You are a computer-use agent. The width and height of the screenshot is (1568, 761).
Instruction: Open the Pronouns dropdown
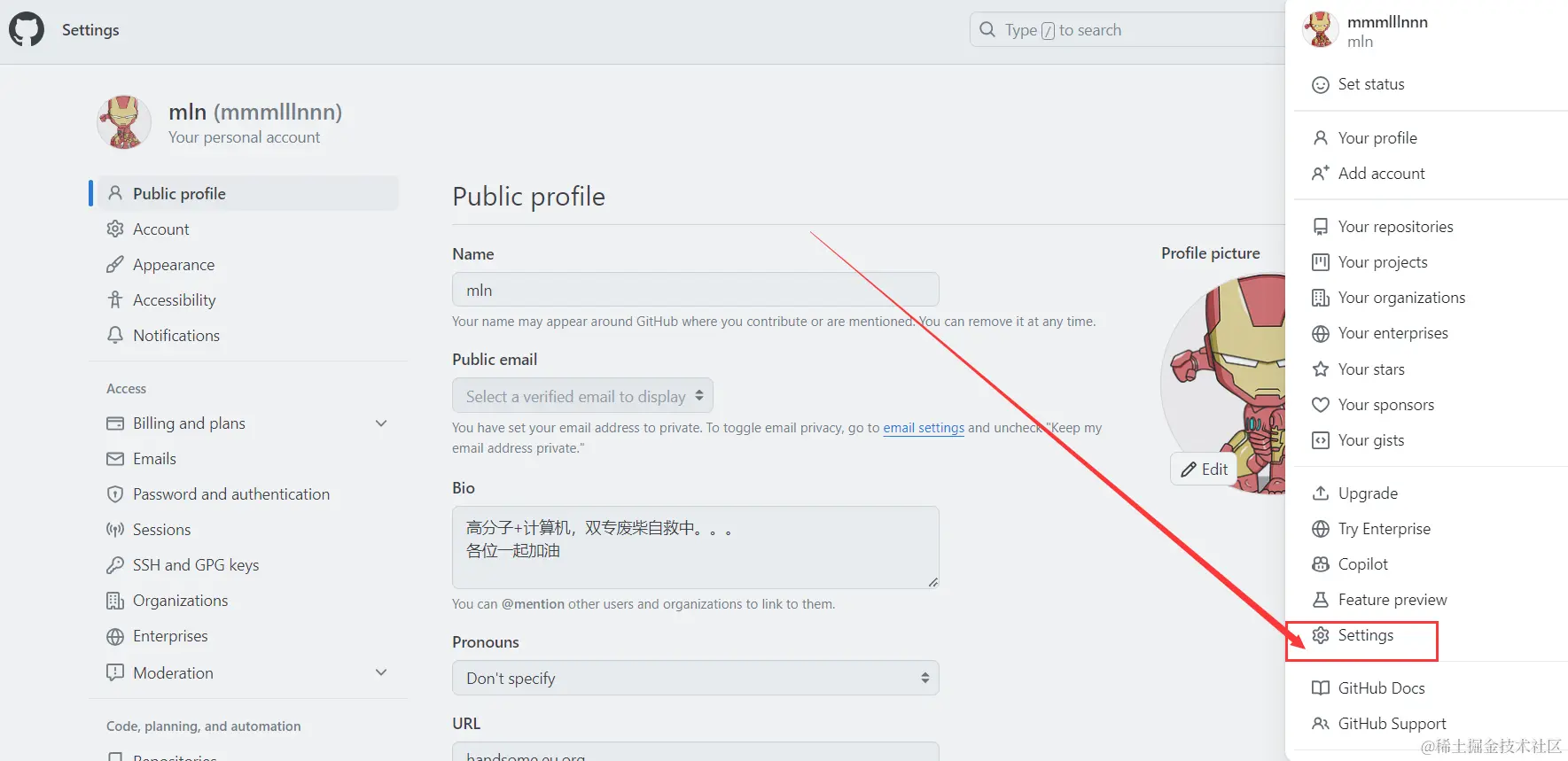[696, 678]
